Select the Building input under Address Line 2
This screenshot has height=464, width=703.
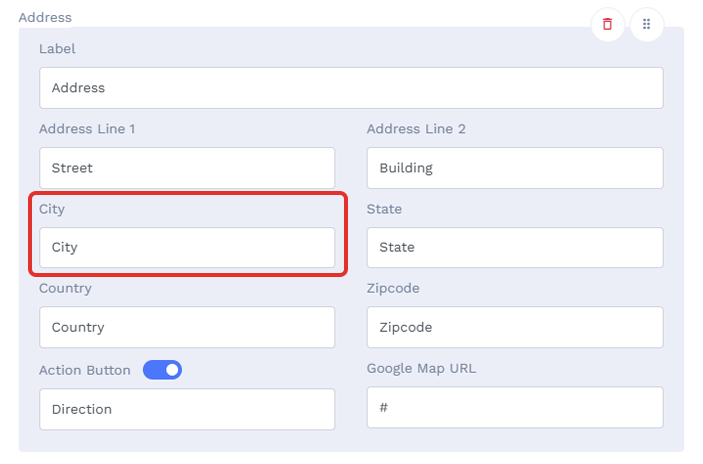(x=515, y=168)
